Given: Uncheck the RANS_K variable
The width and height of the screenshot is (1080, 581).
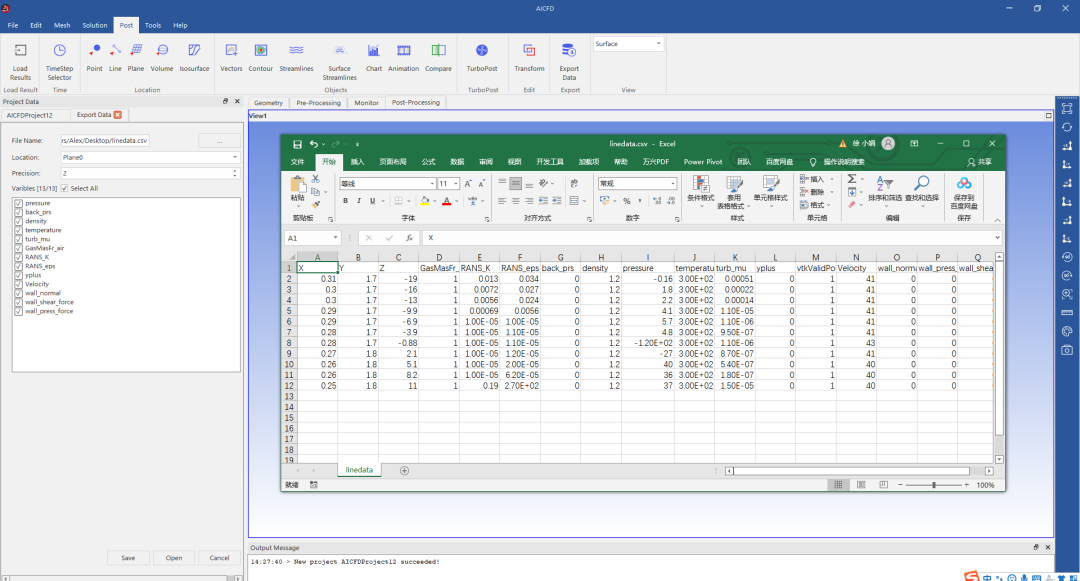Looking at the screenshot, I should click(19, 257).
